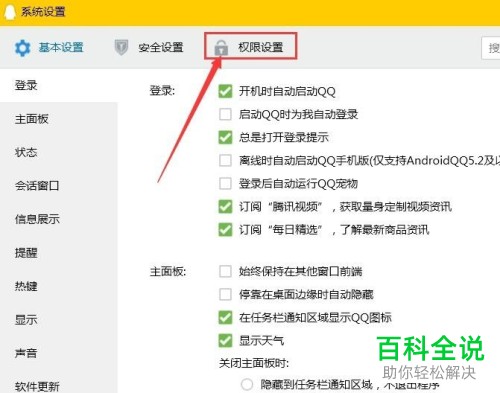Uncheck 订阅“每日精选” checkbox
Screen dimensions: 500x393
point(225,230)
